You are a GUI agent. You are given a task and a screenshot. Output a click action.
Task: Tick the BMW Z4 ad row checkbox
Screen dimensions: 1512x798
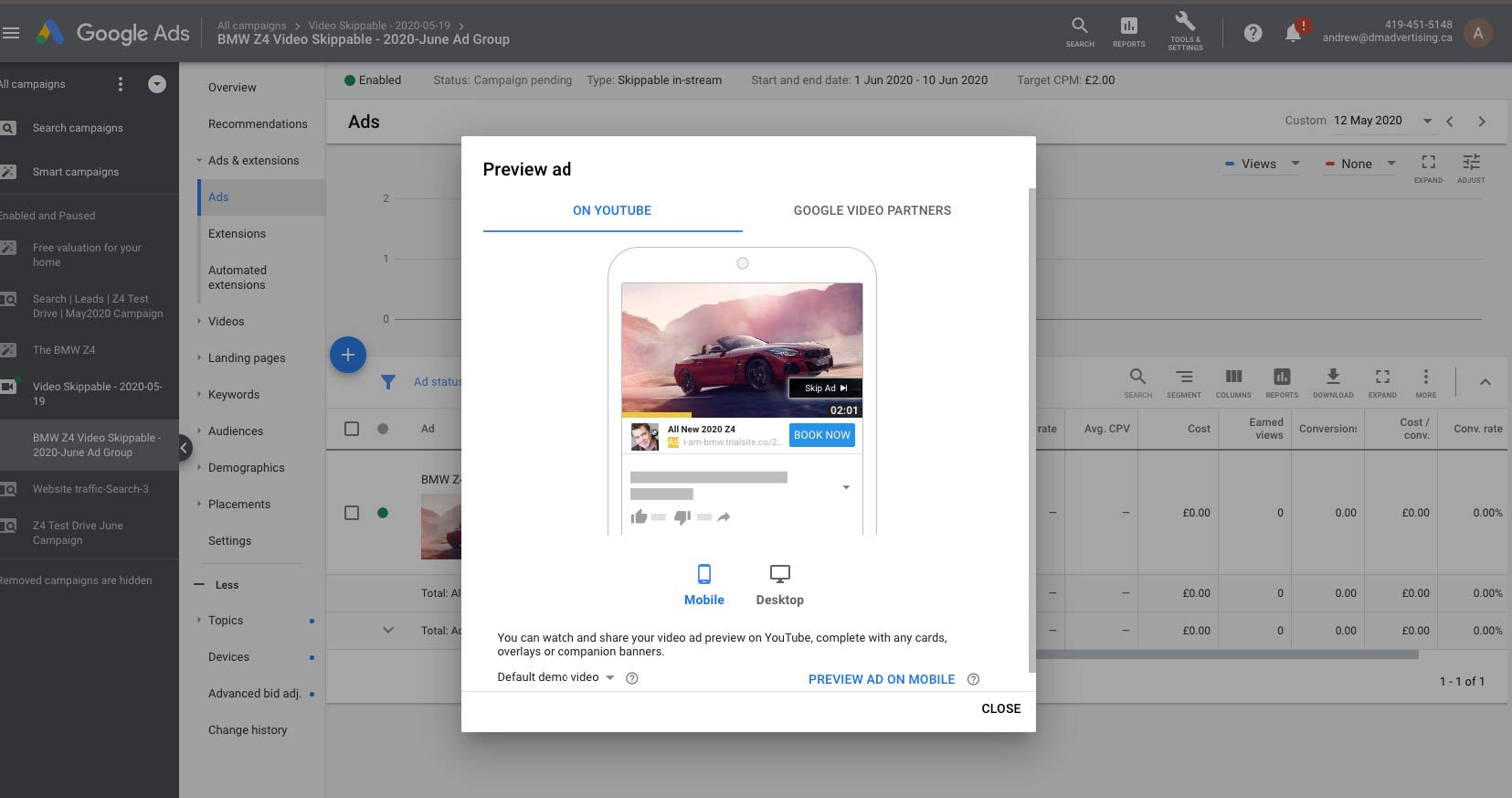click(352, 513)
